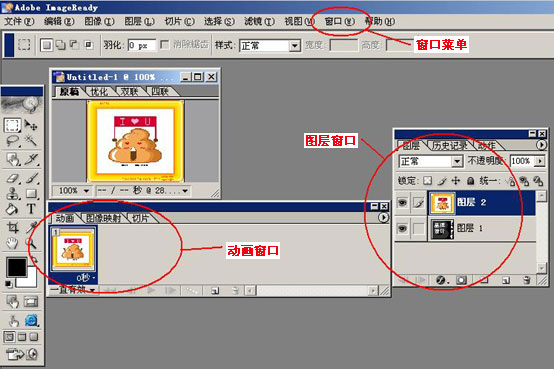The image size is (554, 369).
Task: Open document info dropdown in status bar
Action: [185, 191]
